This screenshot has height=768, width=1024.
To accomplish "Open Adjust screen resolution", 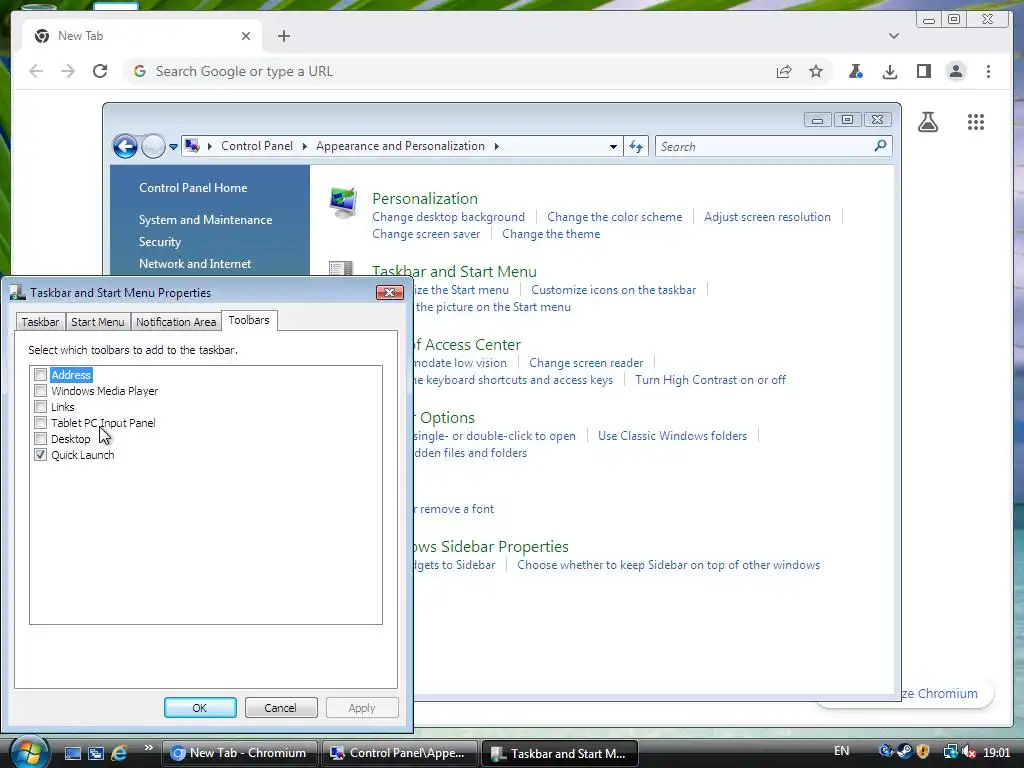I will point(767,217).
